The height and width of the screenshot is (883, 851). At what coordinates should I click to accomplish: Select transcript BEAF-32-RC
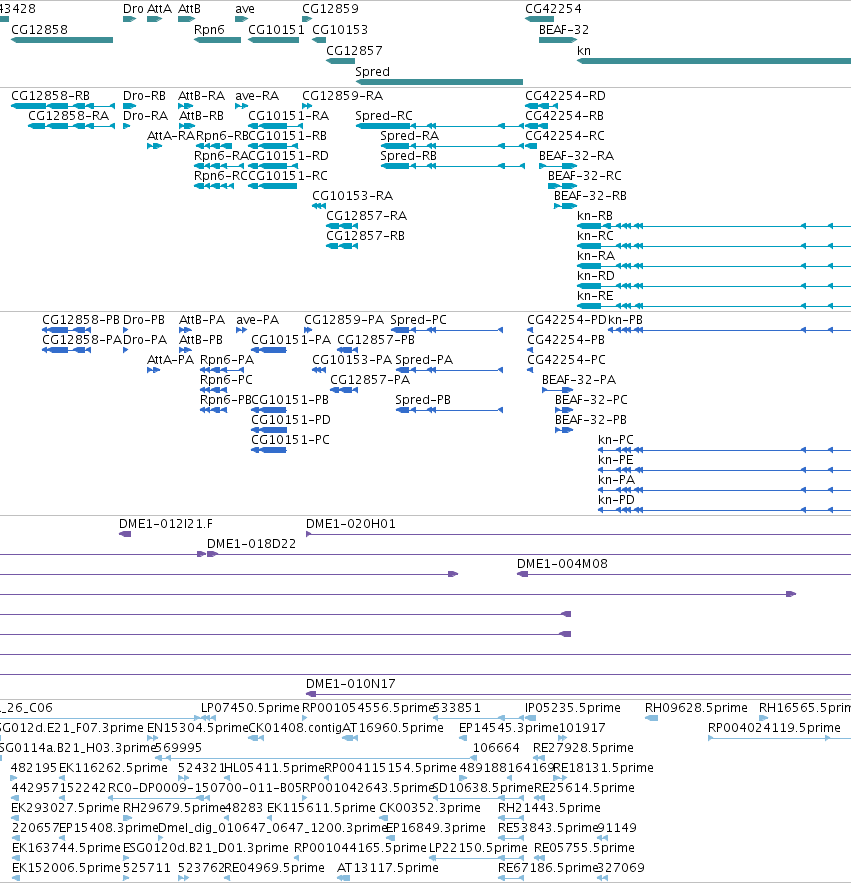click(563, 186)
